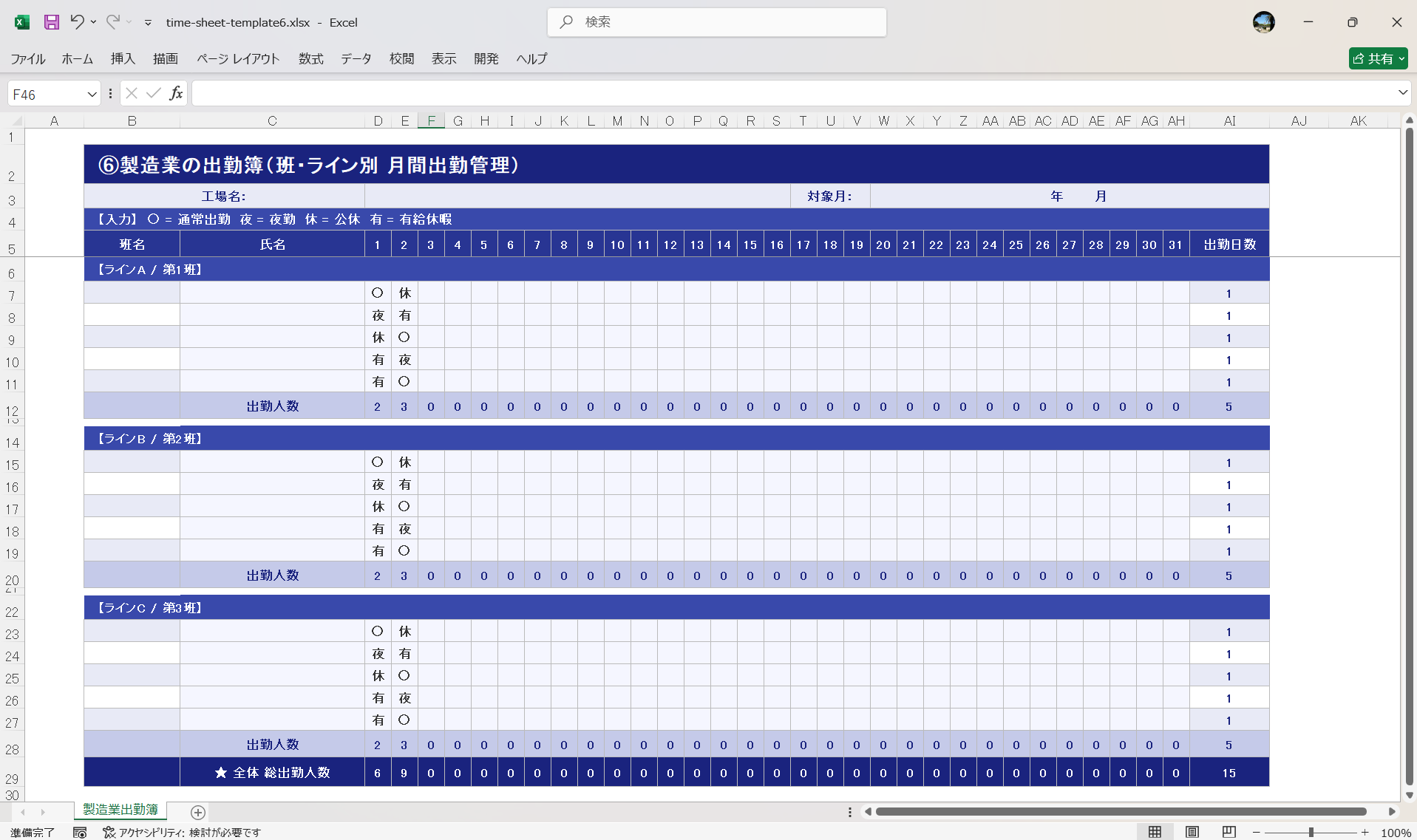Click the 100% zoom level
Viewport: 1417px width, 840px height.
click(x=1396, y=833)
